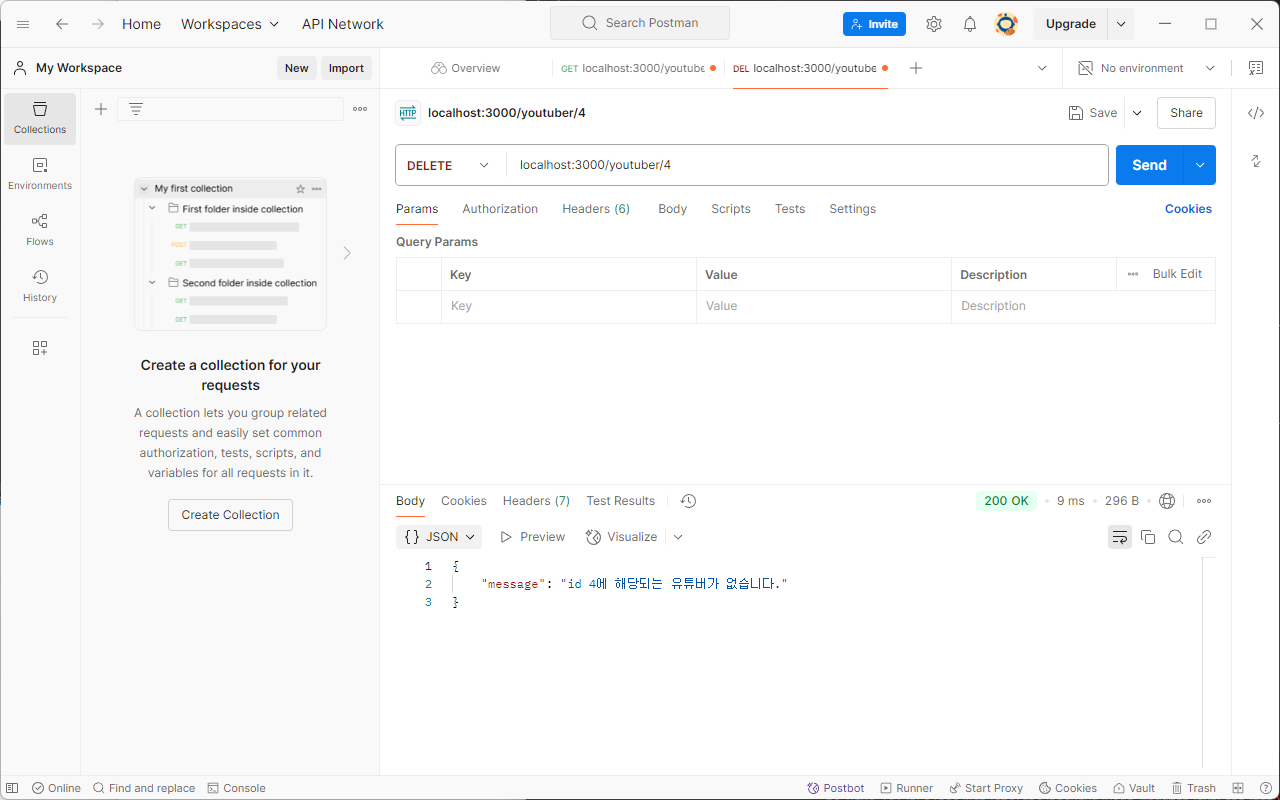Click the Import button
Viewport: 1280px width, 800px height.
tap(346, 68)
